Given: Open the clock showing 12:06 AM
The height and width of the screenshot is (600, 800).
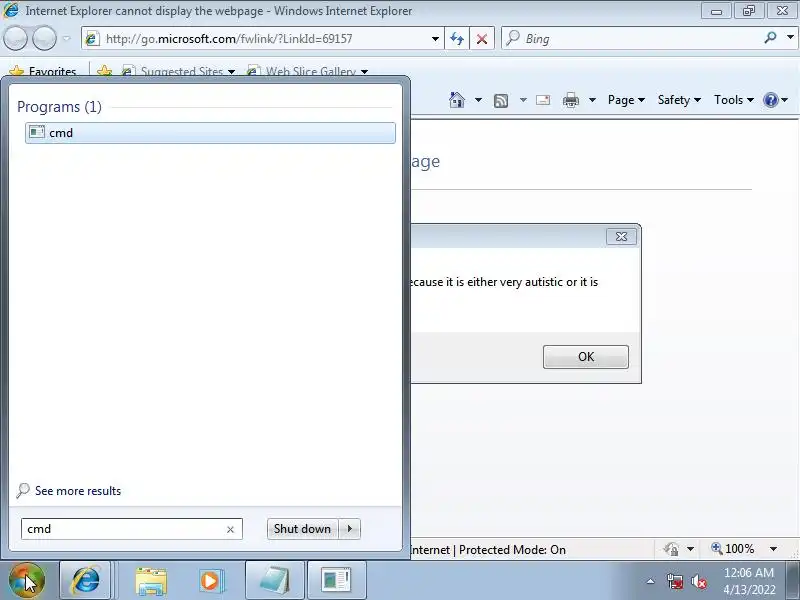Looking at the screenshot, I should [748, 581].
